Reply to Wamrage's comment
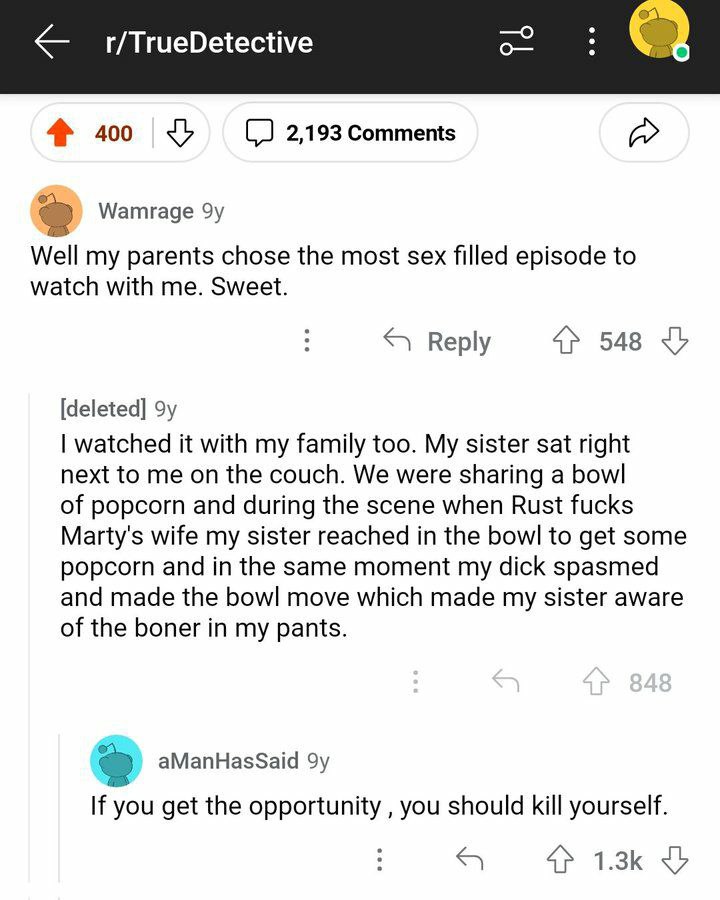Screen dimensions: 720x900 point(438,341)
